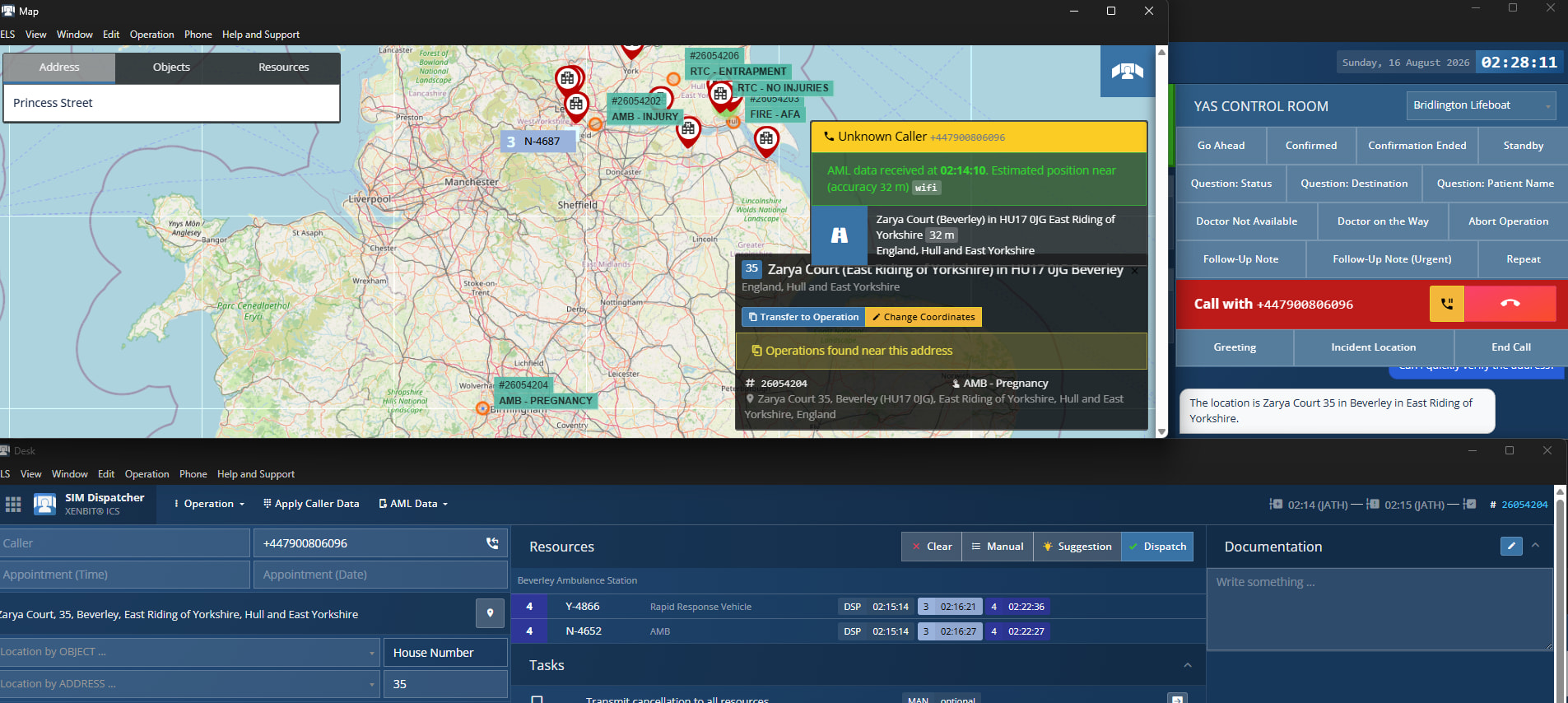This screenshot has width=1568, height=703.
Task: Click the Suggestion button
Action: click(1077, 547)
